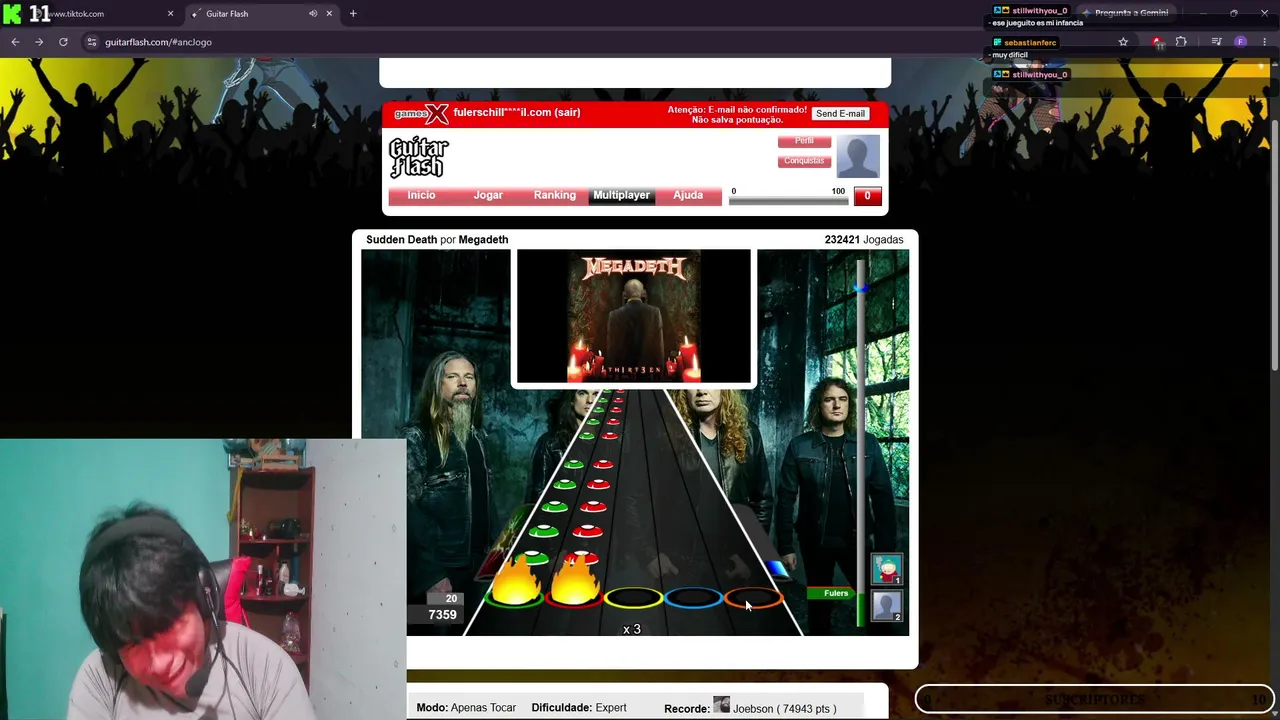Screen dimensions: 1280x720
Task: Click the red score box showing 0
Action: click(x=867, y=196)
